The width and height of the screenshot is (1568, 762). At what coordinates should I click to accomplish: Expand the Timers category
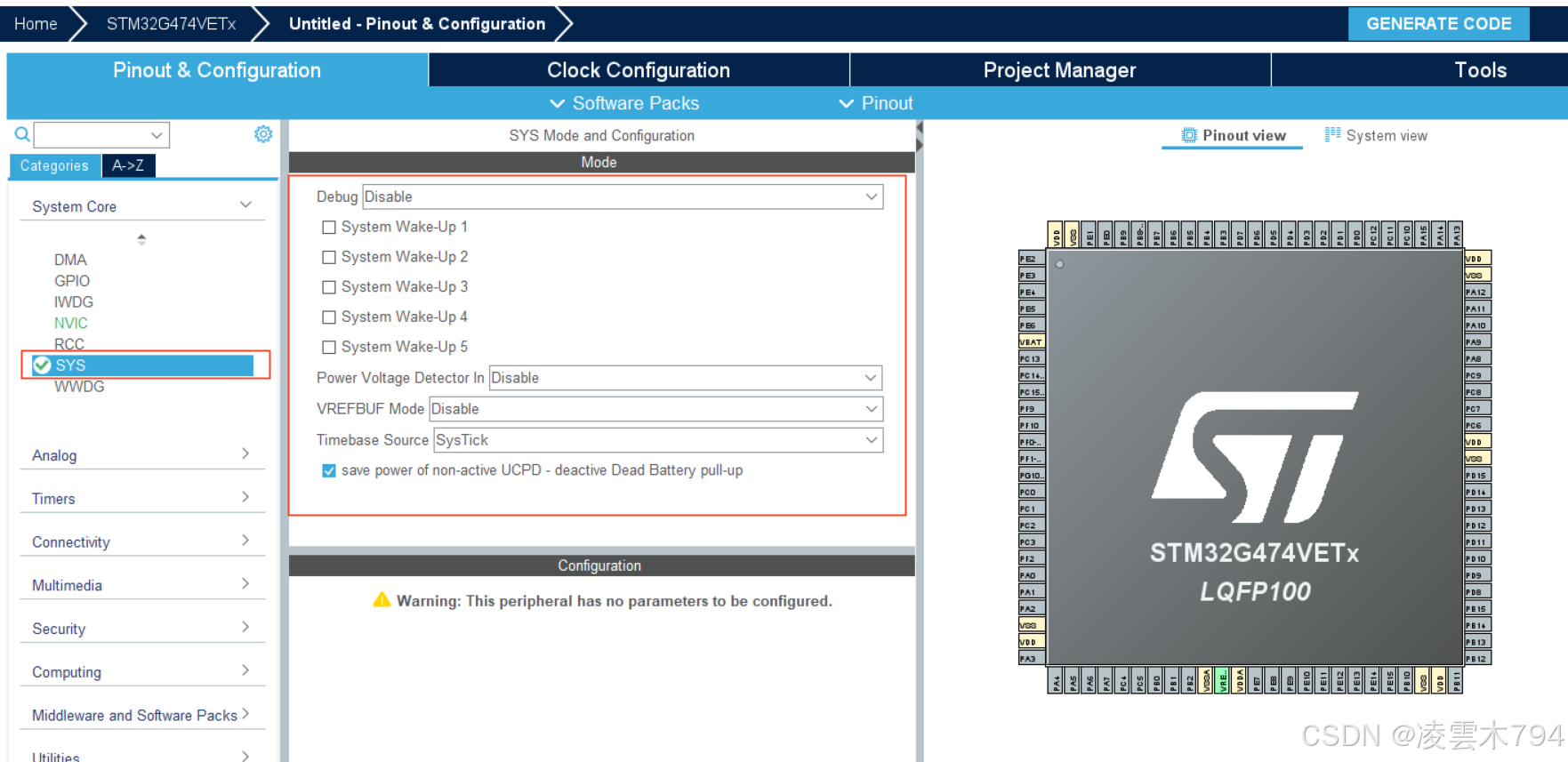tap(142, 499)
